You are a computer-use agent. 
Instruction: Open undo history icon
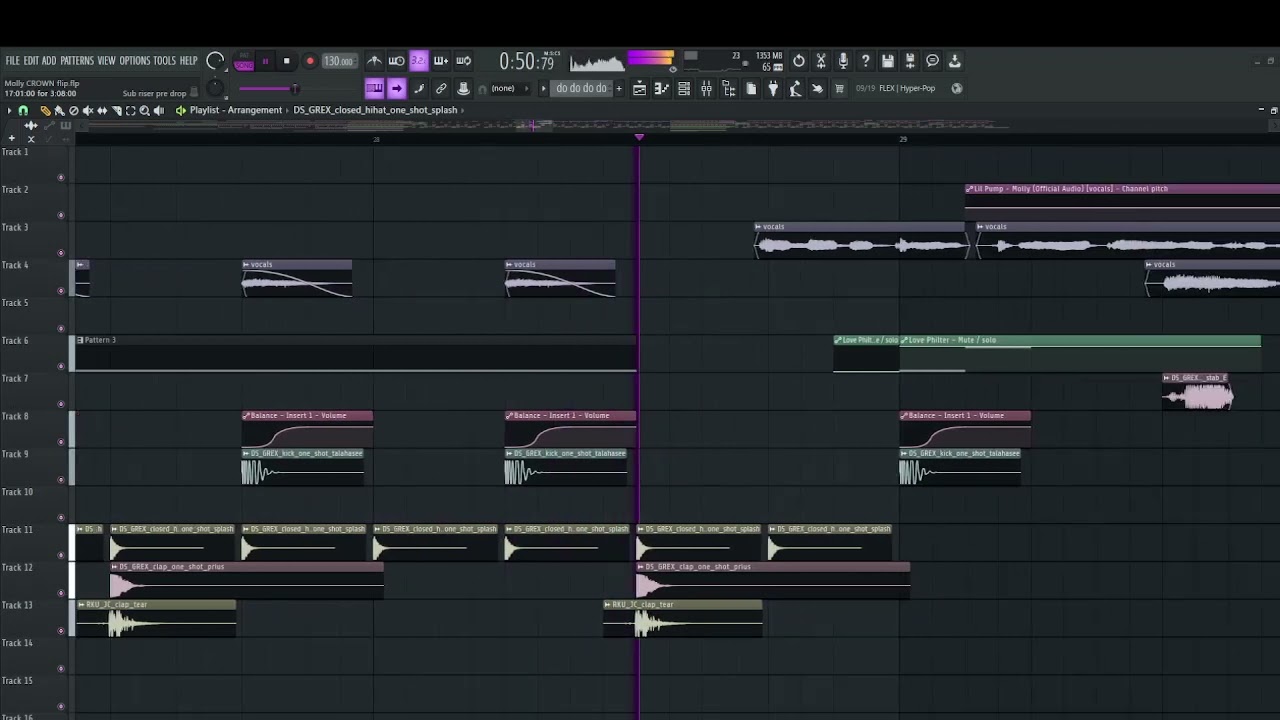coord(799,61)
